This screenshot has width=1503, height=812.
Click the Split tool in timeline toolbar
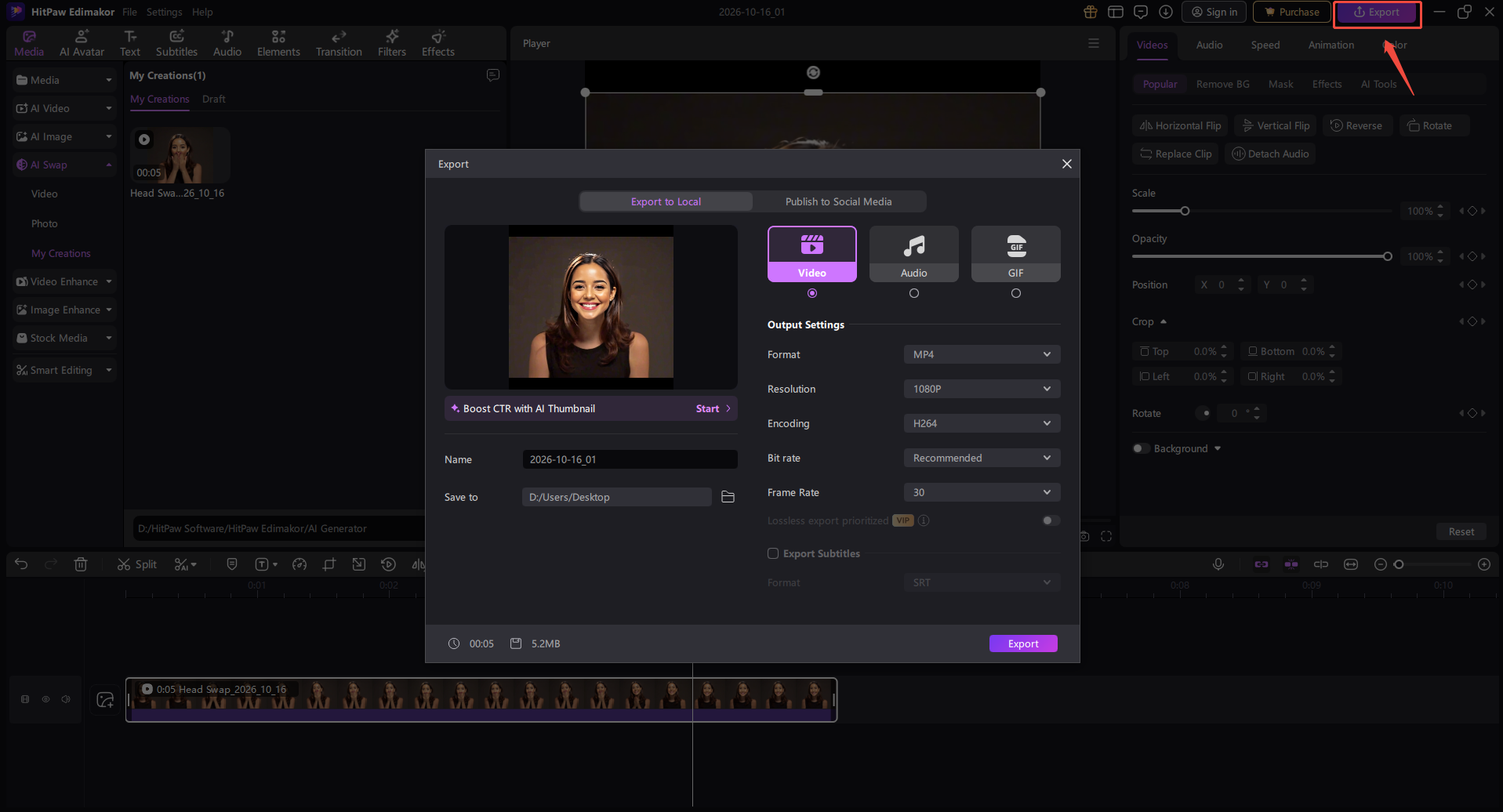click(x=137, y=564)
